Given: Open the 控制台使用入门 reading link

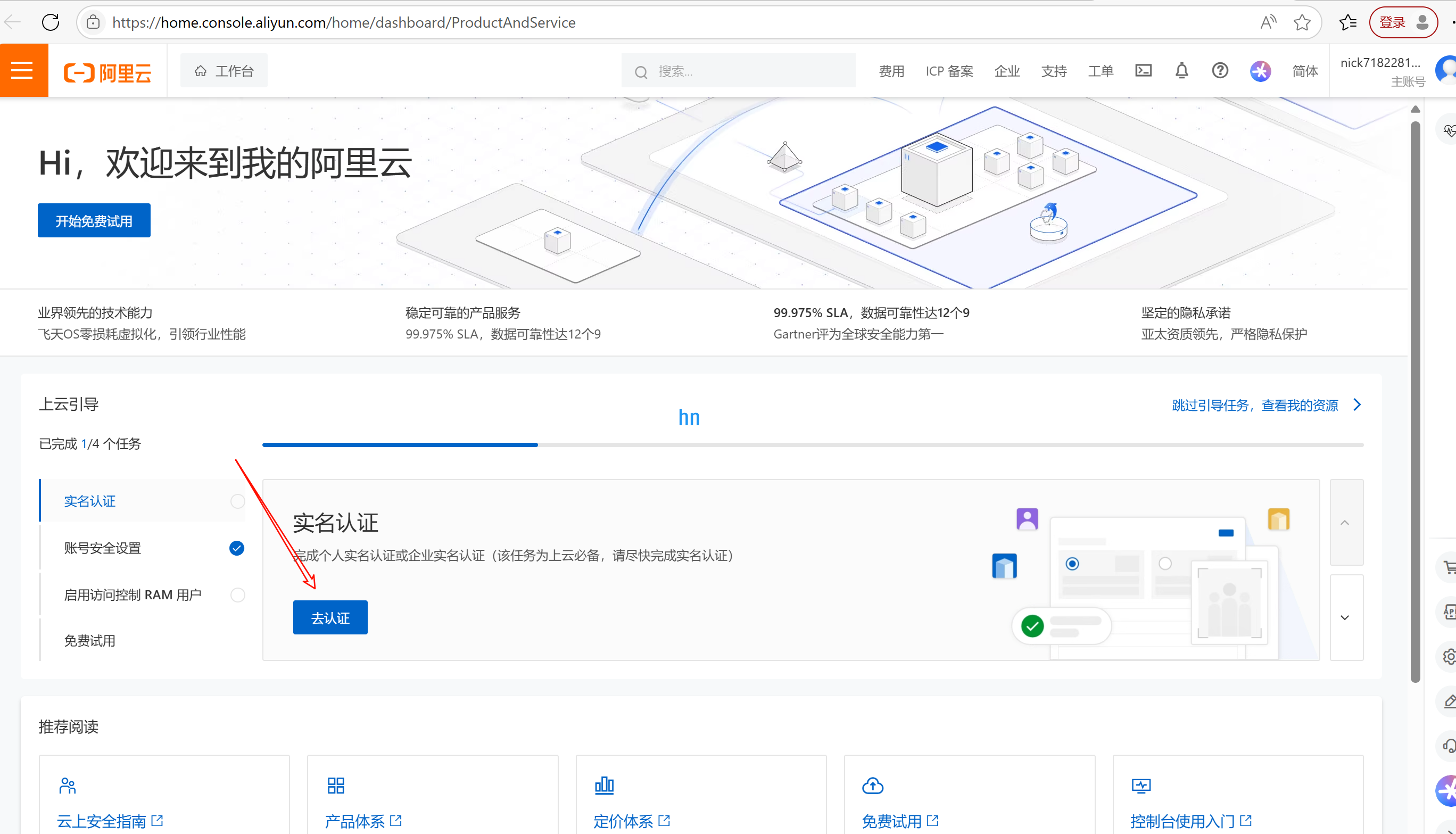Looking at the screenshot, I should point(1191,821).
